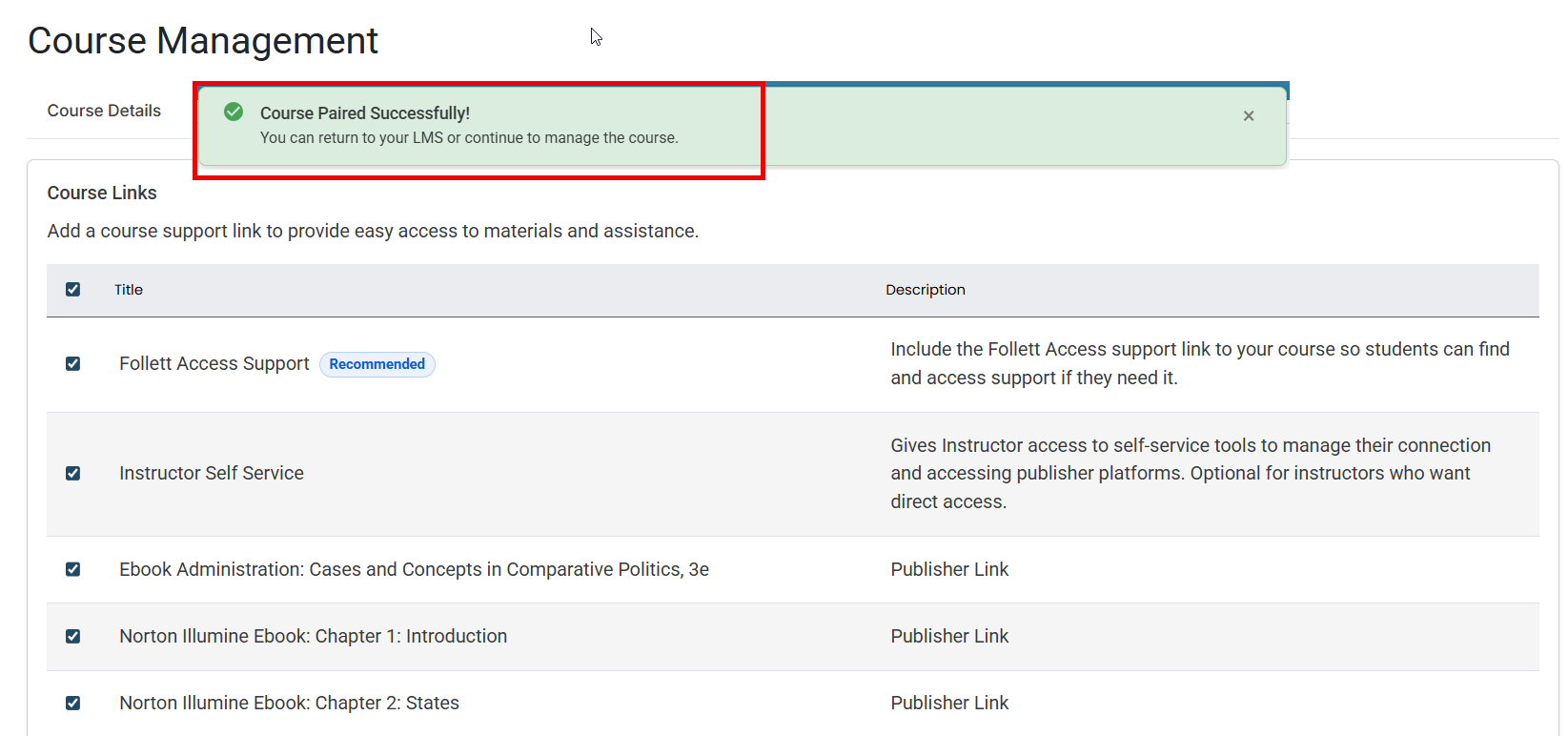
Task: Toggle the select-all checkbox in Title header
Action: tap(72, 289)
